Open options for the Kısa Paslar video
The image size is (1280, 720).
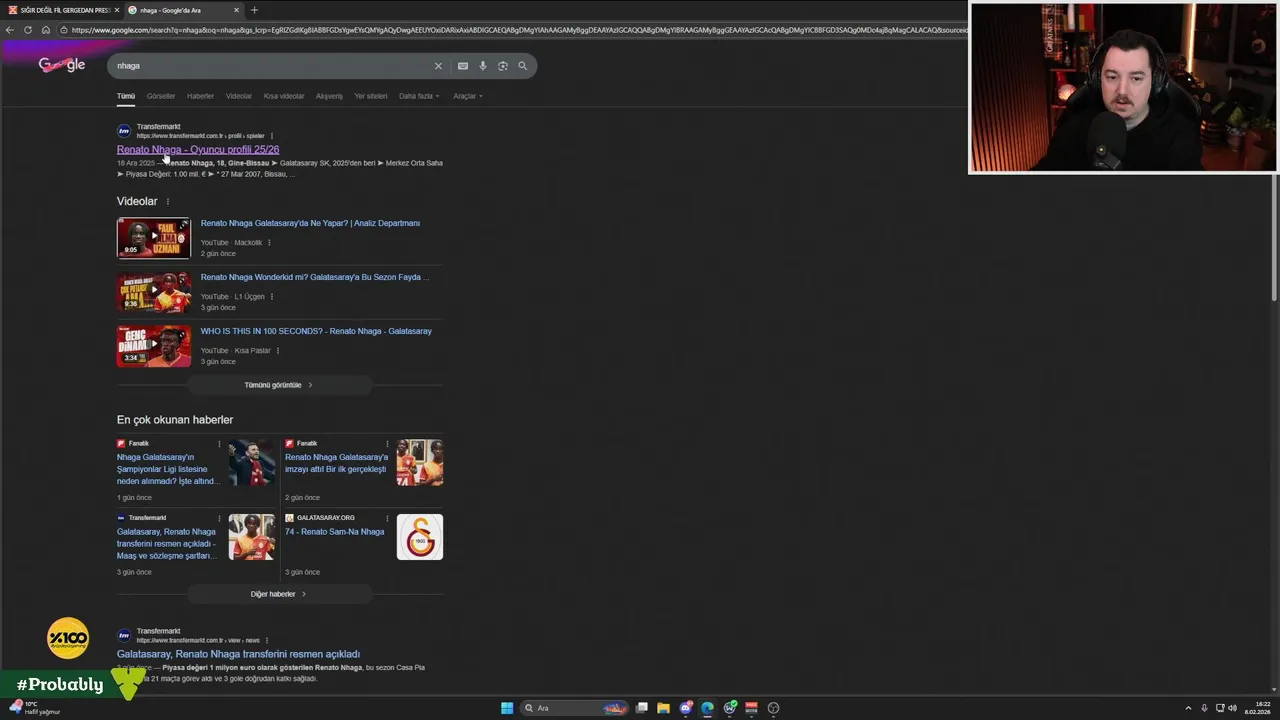(x=277, y=351)
